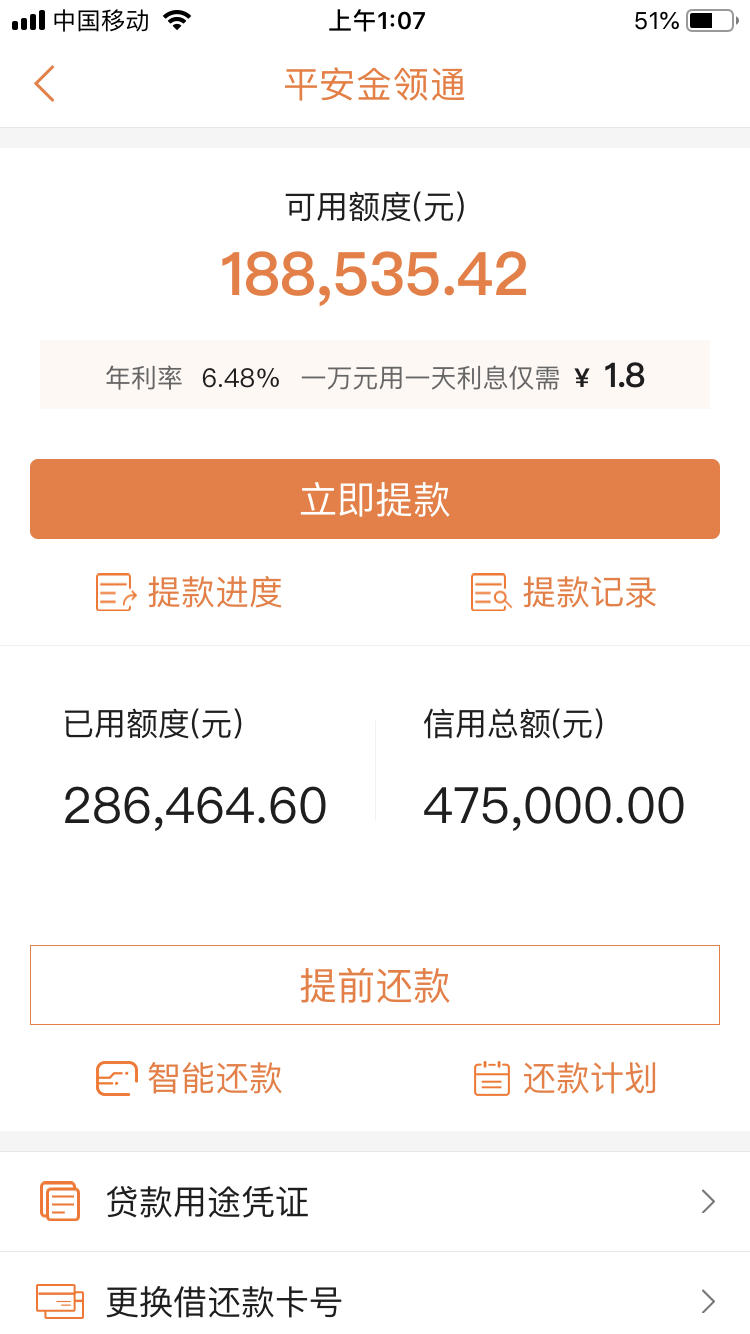Expand 更换借还款卡号 row chevron
Image resolution: width=750 pixels, height=1334 pixels.
point(708,1301)
